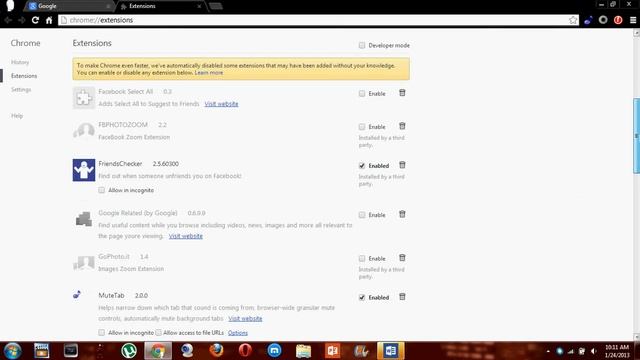Delete FriendsChecker with its trash icon
This screenshot has height=360, width=640.
(x=402, y=165)
